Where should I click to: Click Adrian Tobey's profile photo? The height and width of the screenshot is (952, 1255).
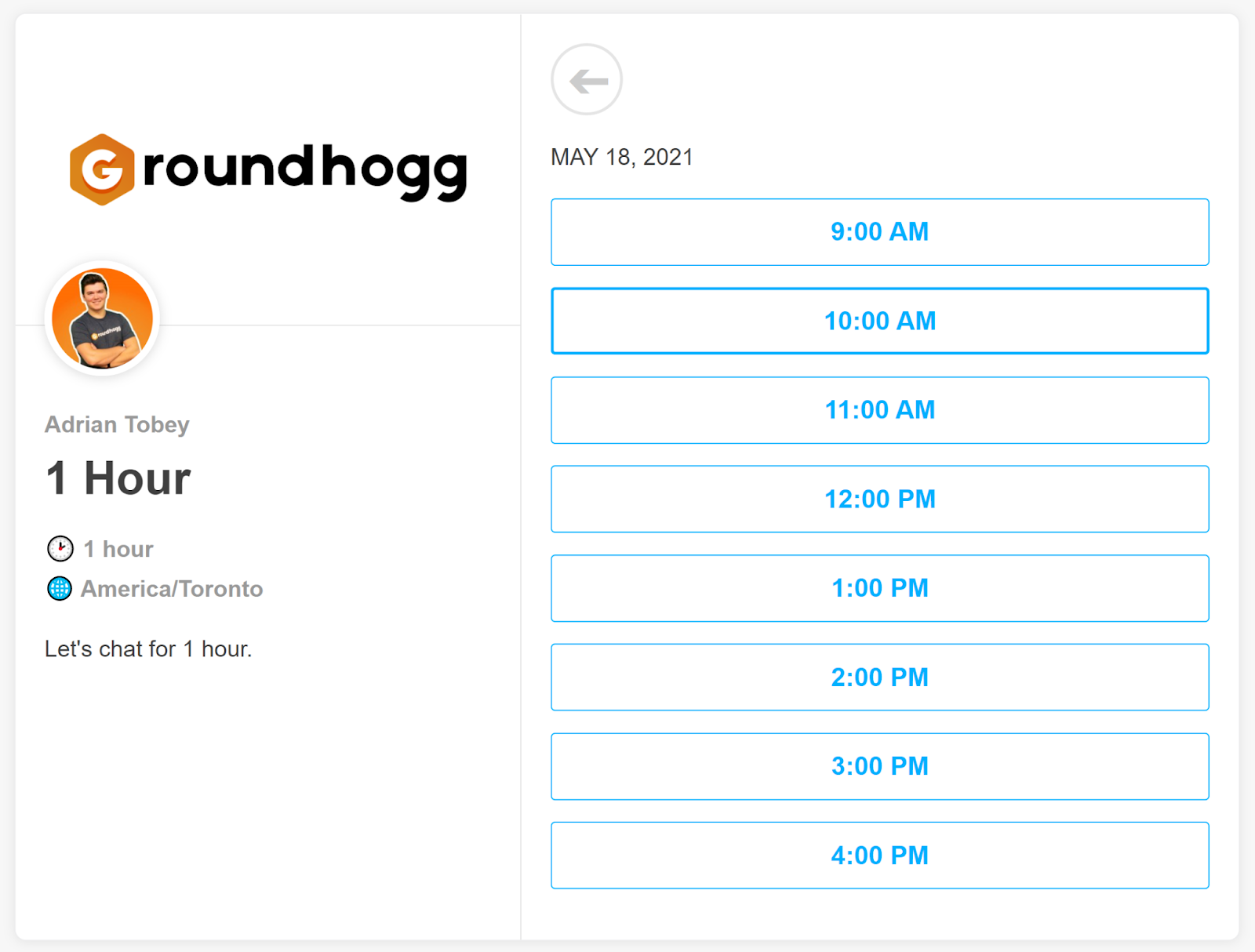click(x=102, y=318)
